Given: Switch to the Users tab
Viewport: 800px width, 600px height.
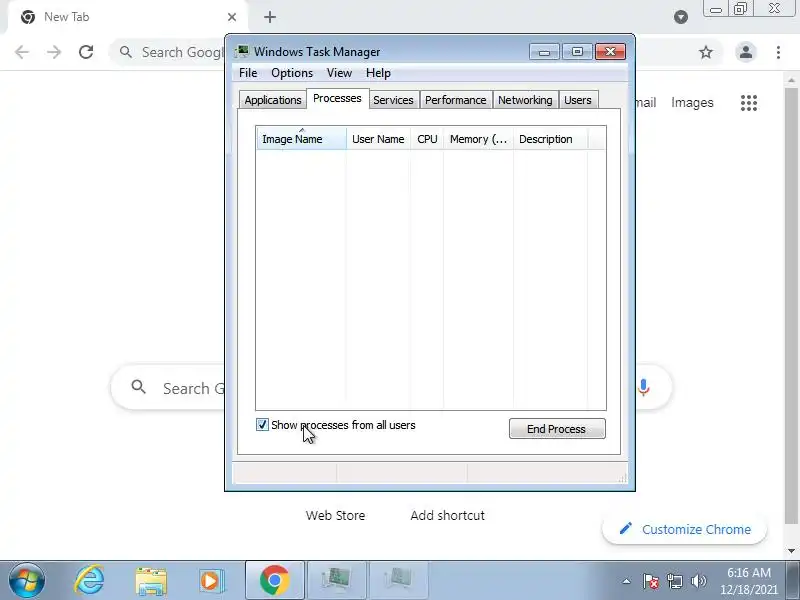Looking at the screenshot, I should coord(578,100).
